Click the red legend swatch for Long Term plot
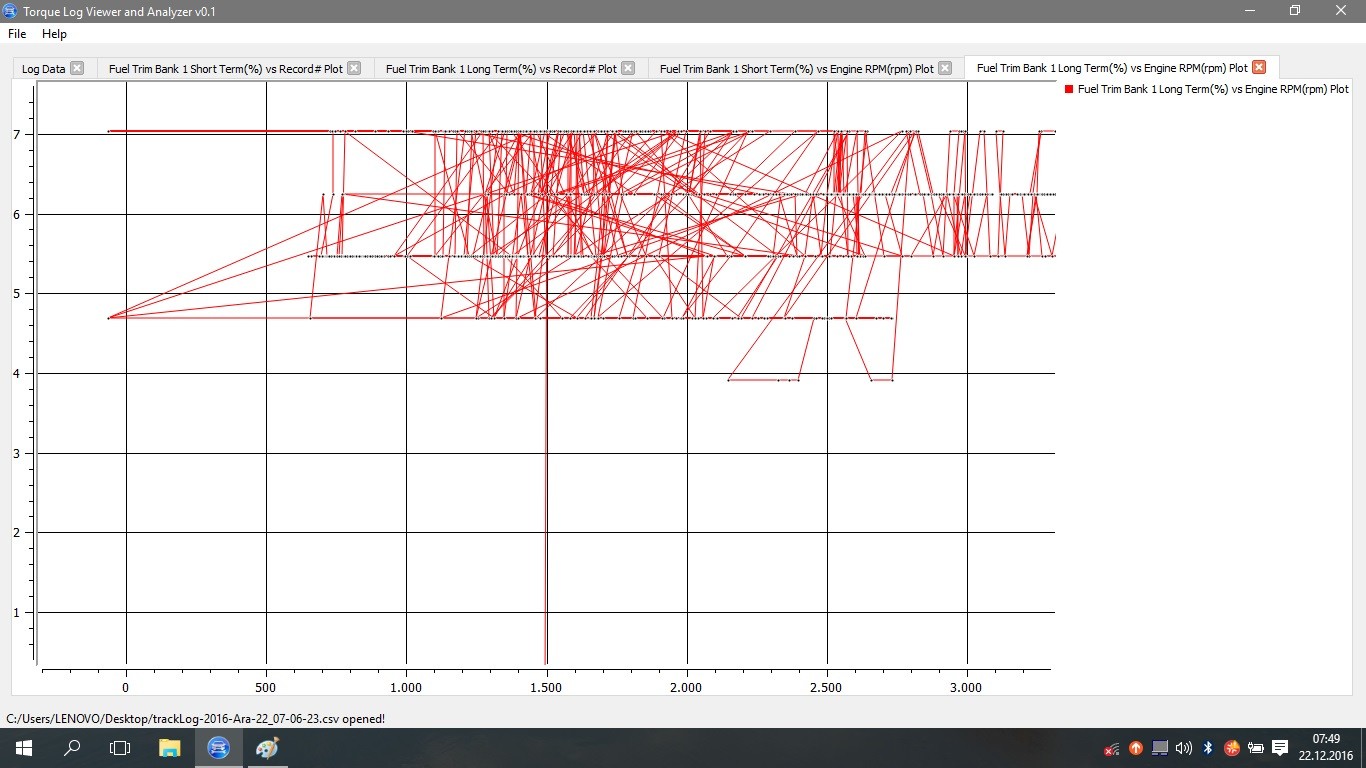The image size is (1366, 768). [1069, 89]
